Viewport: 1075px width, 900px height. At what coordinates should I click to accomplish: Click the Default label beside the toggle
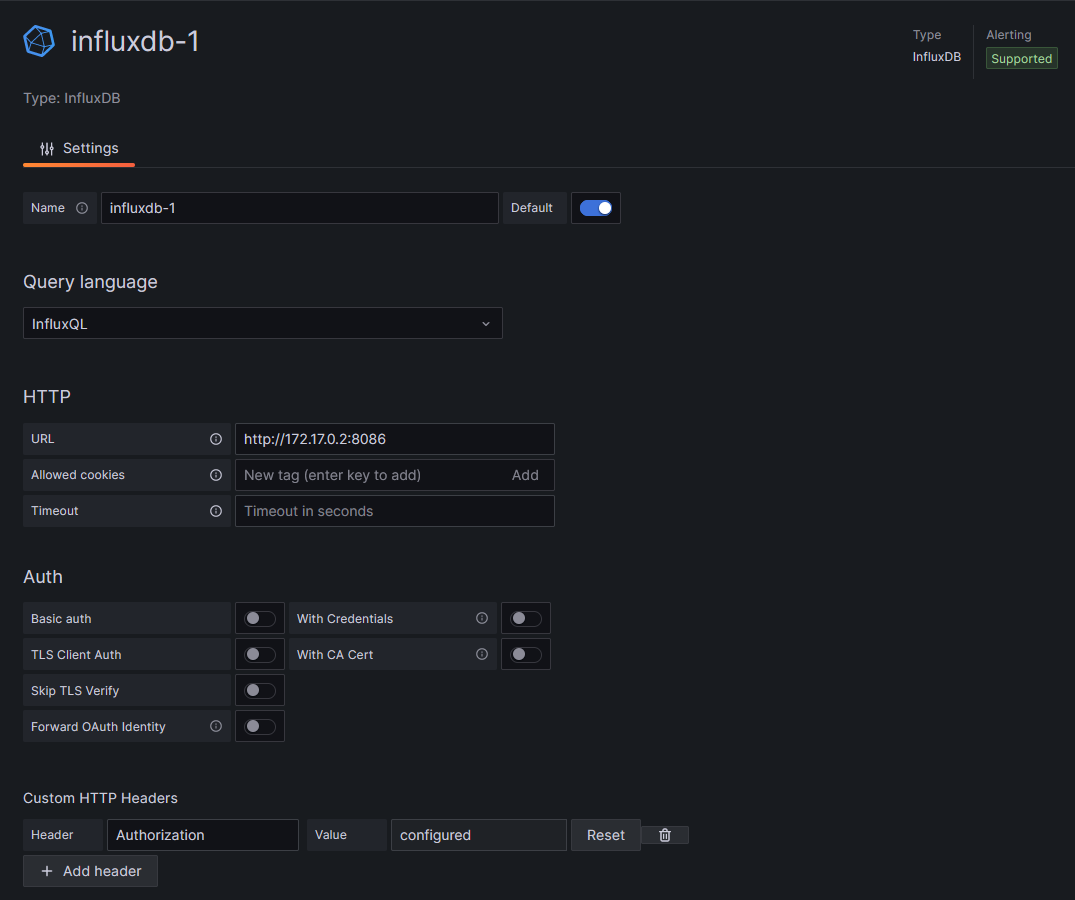pos(531,208)
